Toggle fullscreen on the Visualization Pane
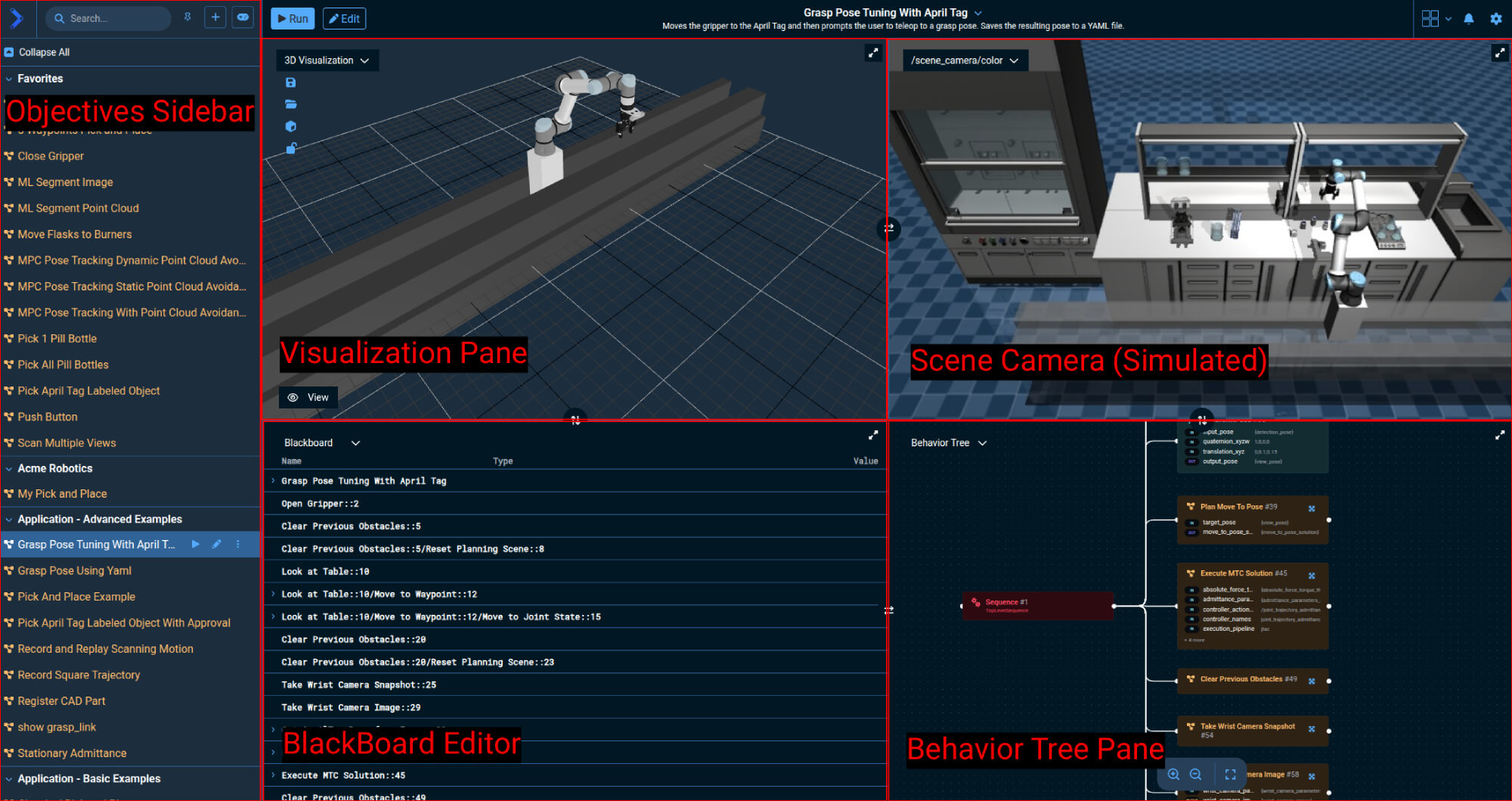Viewport: 1512px width, 801px height. coord(873,53)
